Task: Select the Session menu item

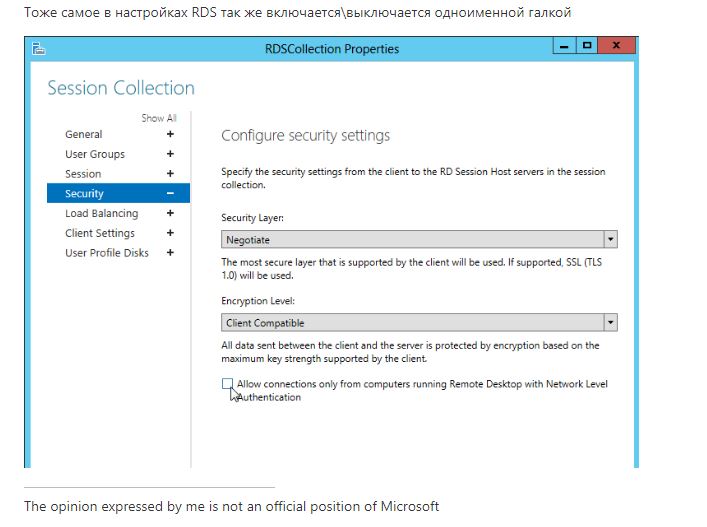Action: click(x=83, y=174)
